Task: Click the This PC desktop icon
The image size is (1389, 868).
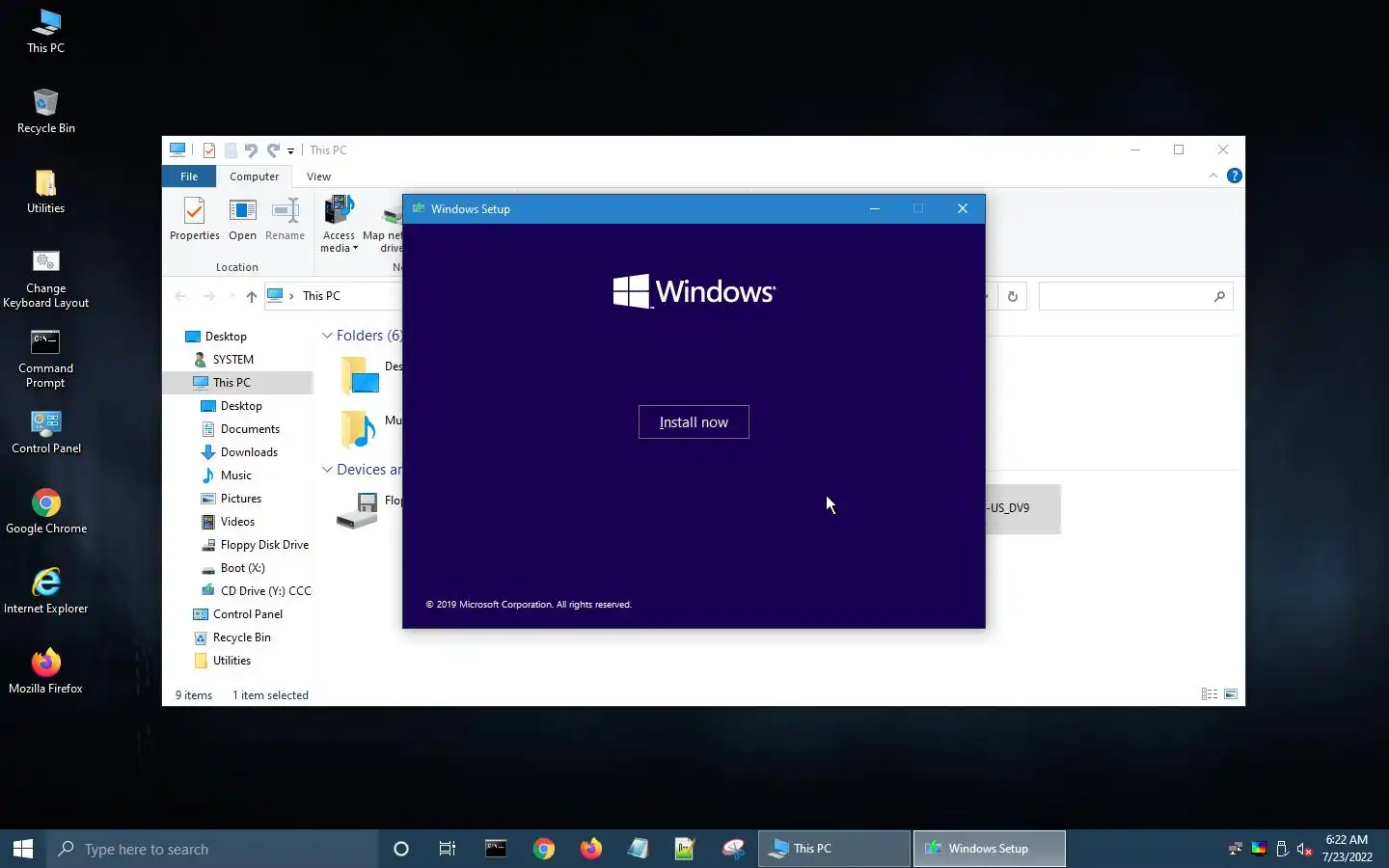Action: 45,31
